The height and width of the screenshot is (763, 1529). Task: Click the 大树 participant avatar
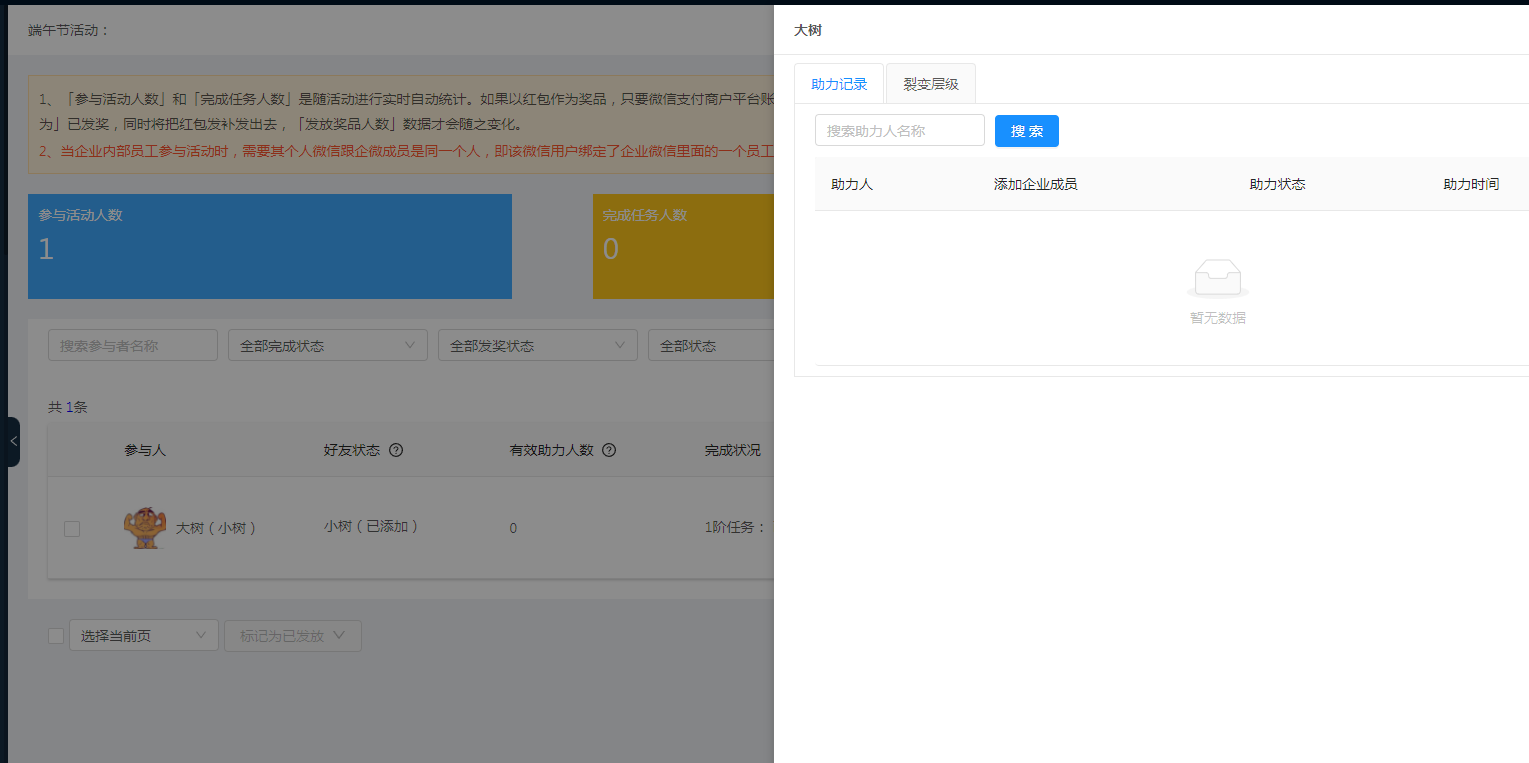[x=144, y=527]
